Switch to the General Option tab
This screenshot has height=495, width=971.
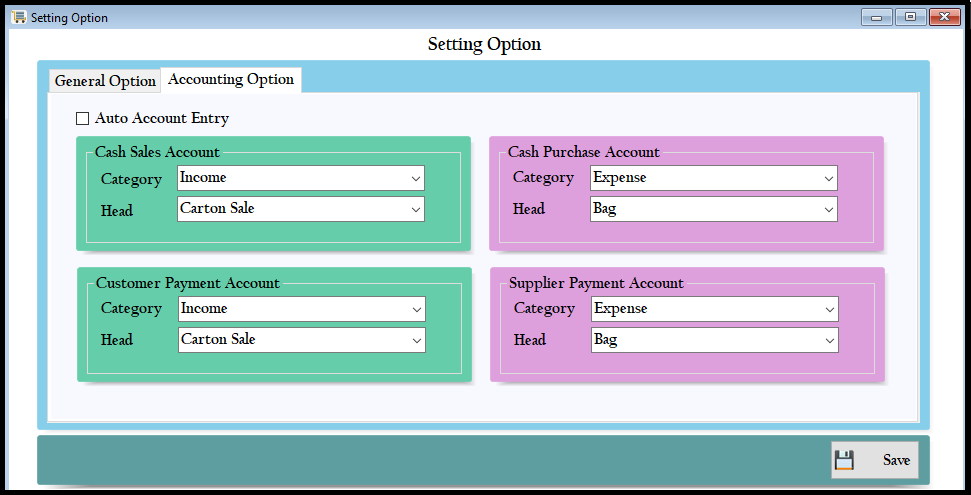pos(105,81)
